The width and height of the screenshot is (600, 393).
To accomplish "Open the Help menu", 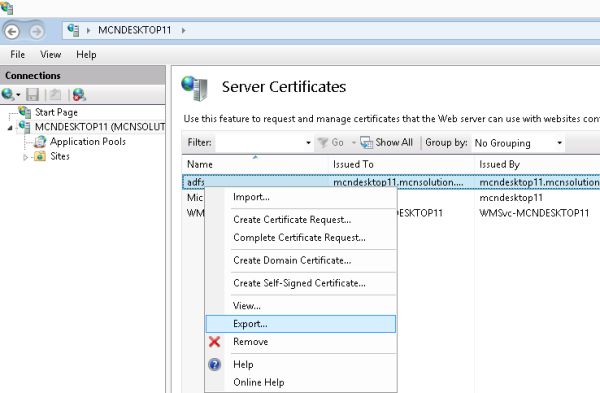I will click(86, 55).
